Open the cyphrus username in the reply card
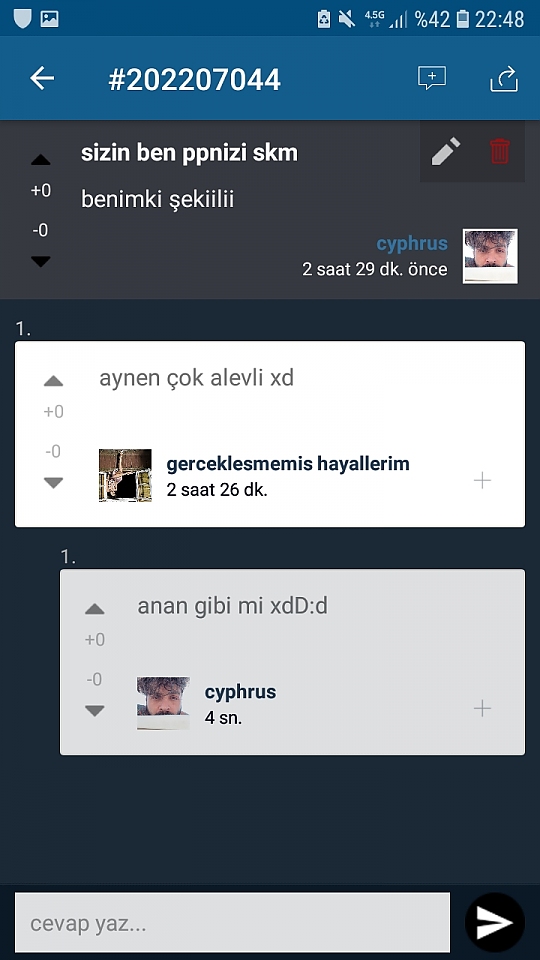 (x=240, y=692)
